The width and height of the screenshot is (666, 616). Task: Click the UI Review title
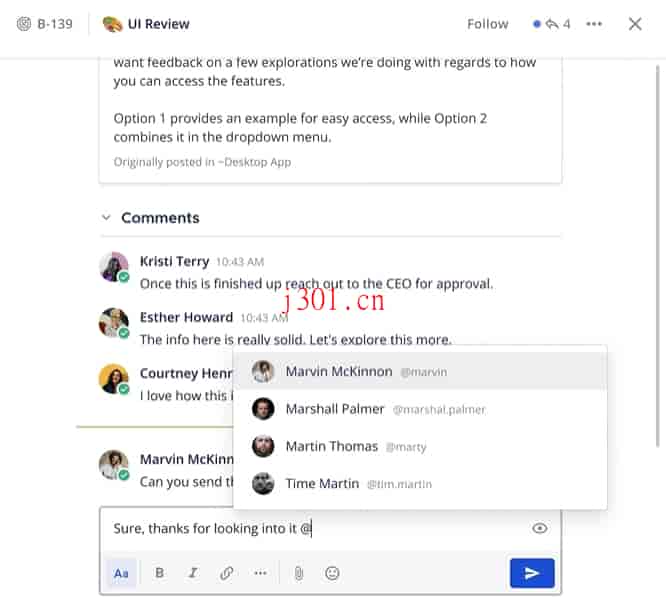pos(158,24)
